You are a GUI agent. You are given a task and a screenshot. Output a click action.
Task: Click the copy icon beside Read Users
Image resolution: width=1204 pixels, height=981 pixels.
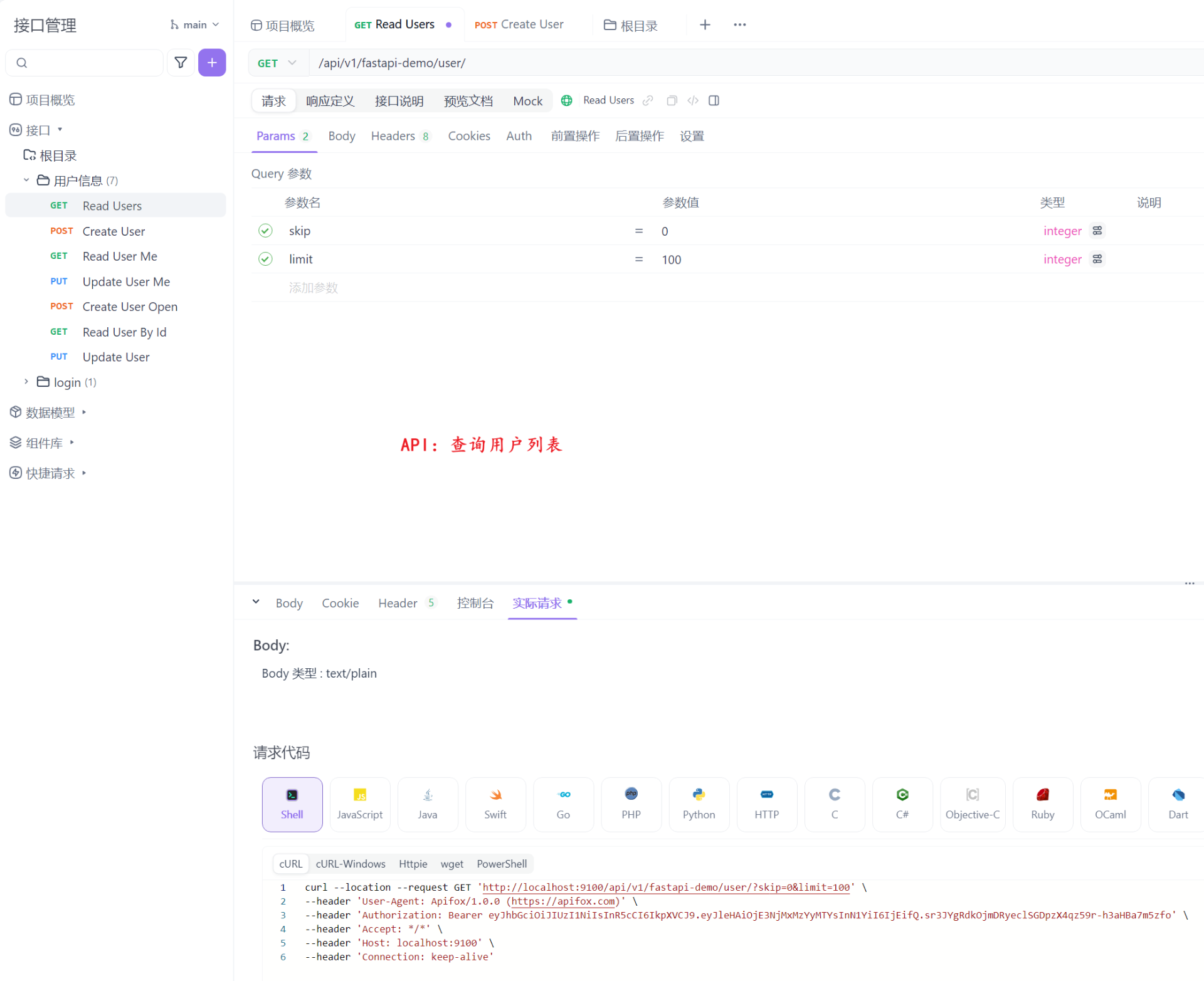[x=672, y=100]
